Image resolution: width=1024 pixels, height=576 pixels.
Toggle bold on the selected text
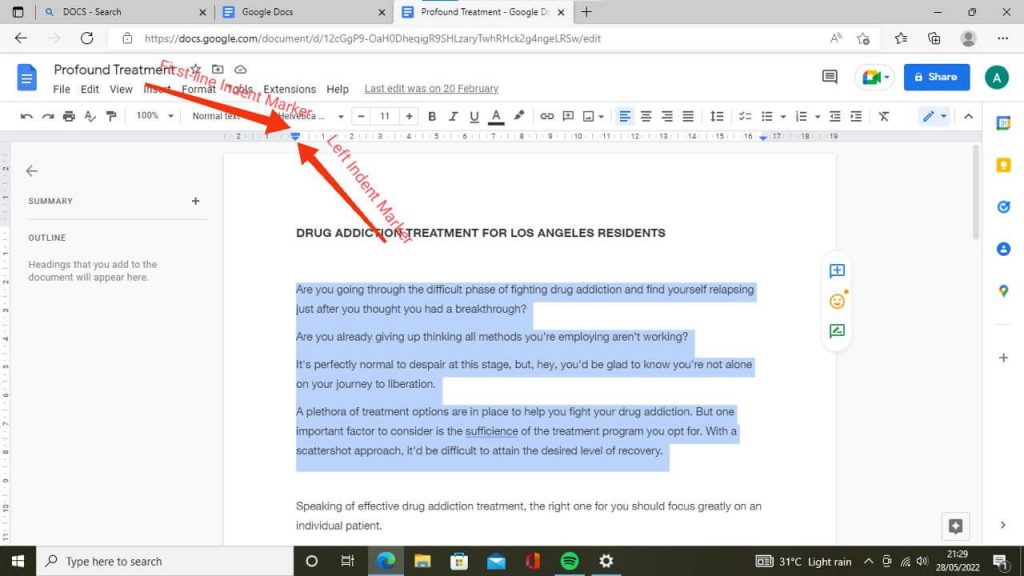pyautogui.click(x=431, y=115)
